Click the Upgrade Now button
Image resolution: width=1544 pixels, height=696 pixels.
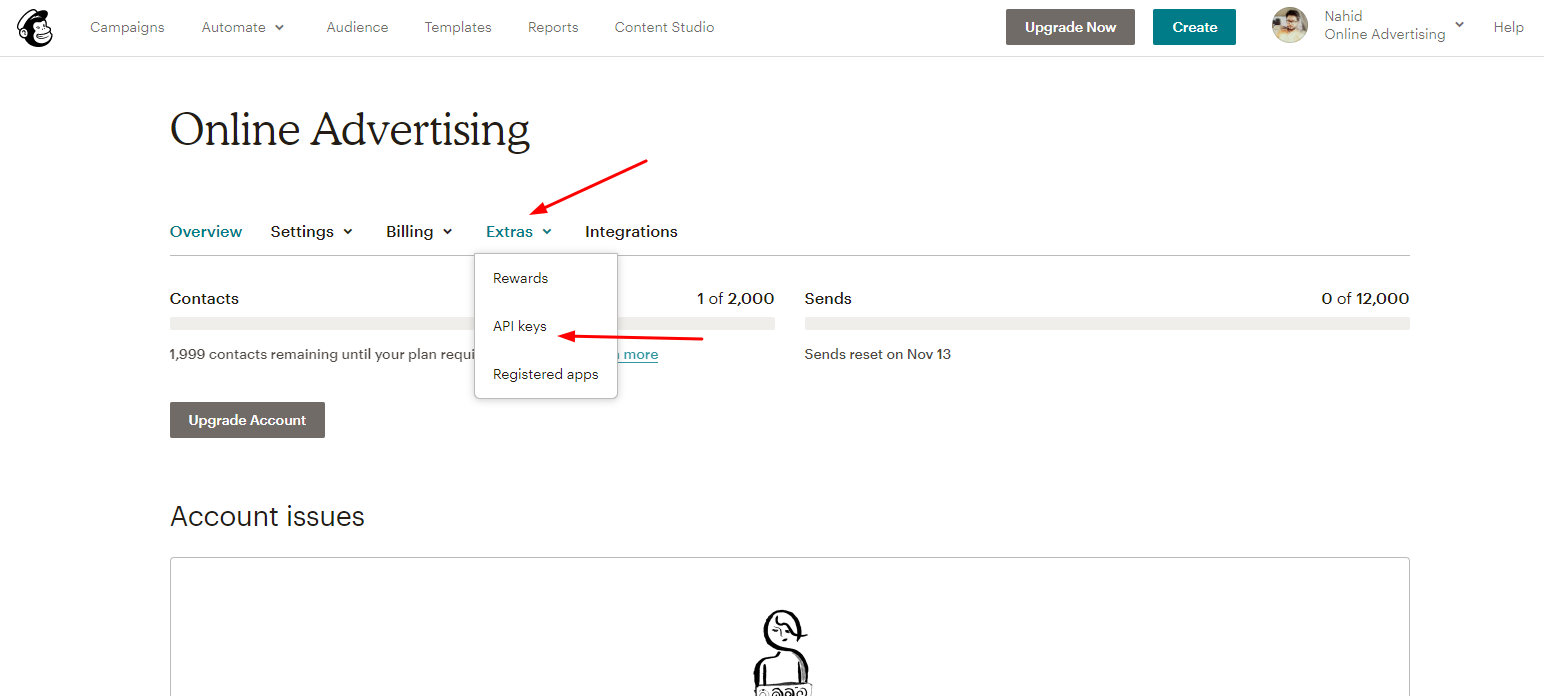[x=1070, y=27]
